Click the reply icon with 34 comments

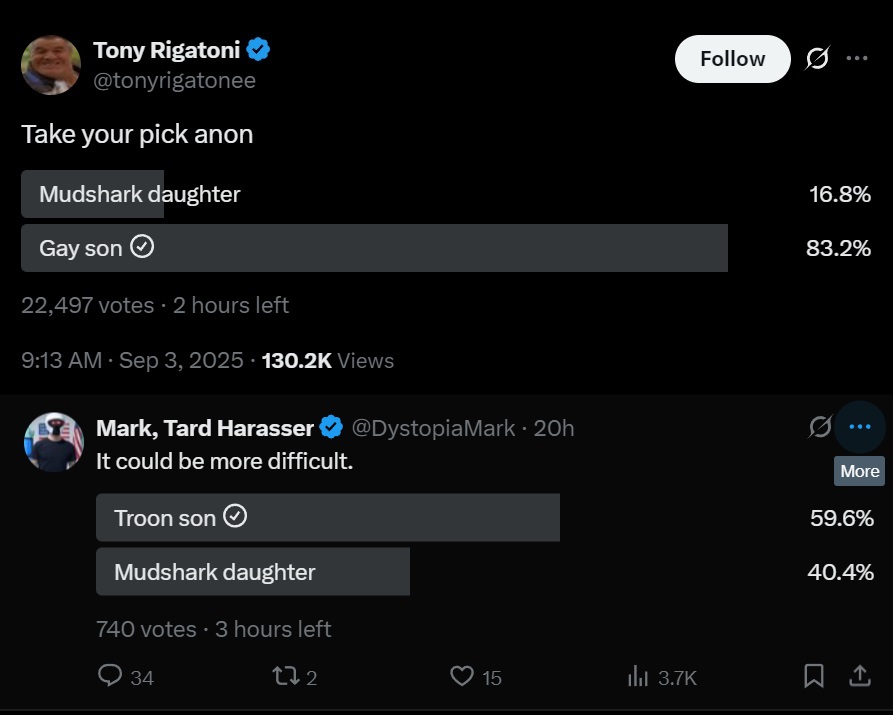(x=110, y=677)
